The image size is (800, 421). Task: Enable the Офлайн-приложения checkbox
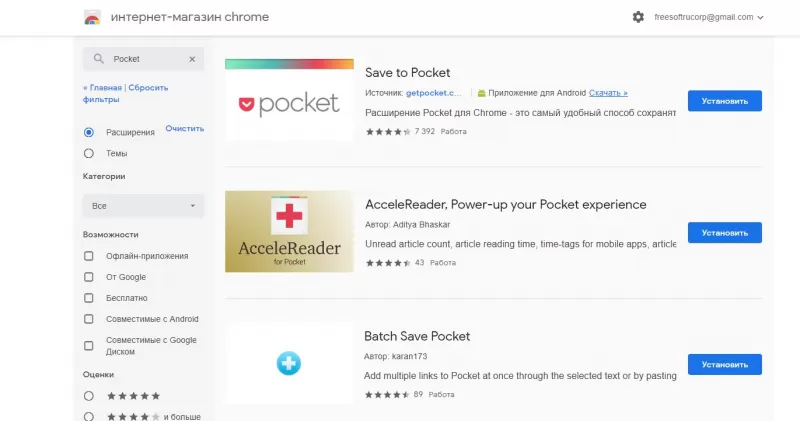click(x=89, y=256)
